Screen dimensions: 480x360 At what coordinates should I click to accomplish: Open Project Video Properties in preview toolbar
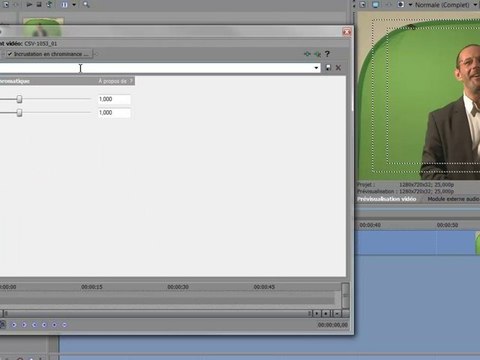pos(363,5)
